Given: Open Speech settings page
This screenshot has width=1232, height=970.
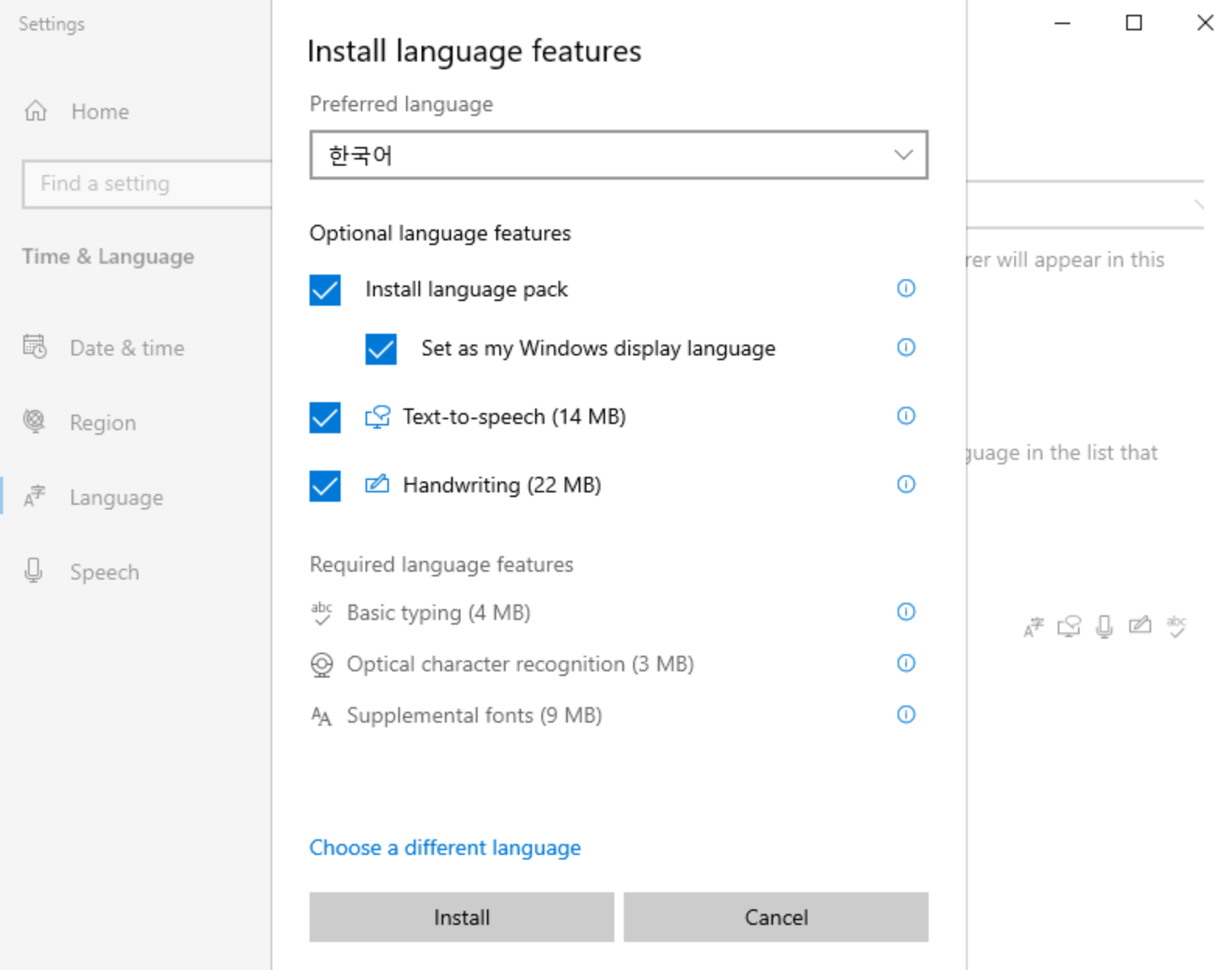Looking at the screenshot, I should point(104,572).
